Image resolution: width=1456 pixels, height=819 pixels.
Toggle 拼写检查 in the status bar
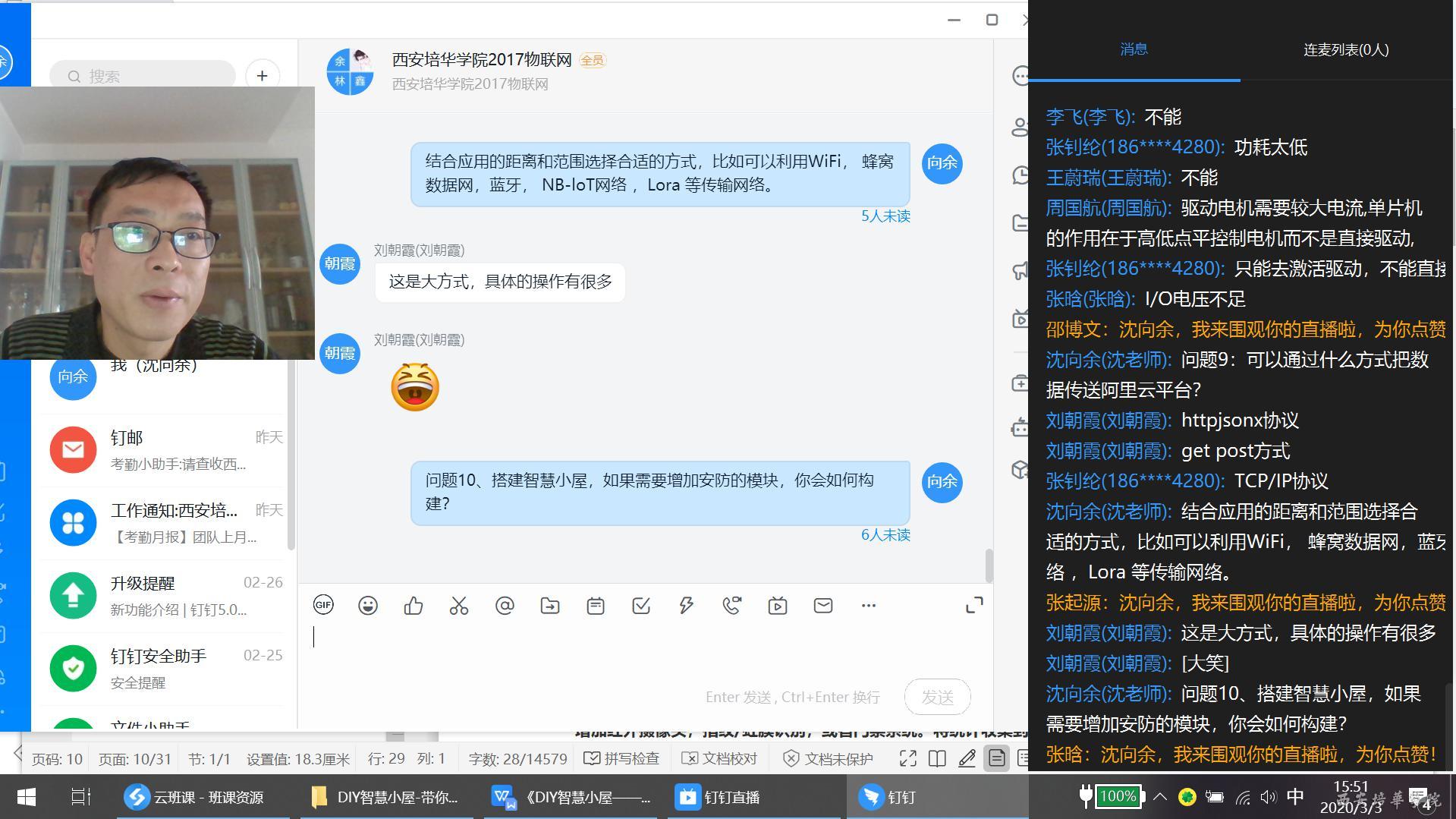(x=622, y=758)
